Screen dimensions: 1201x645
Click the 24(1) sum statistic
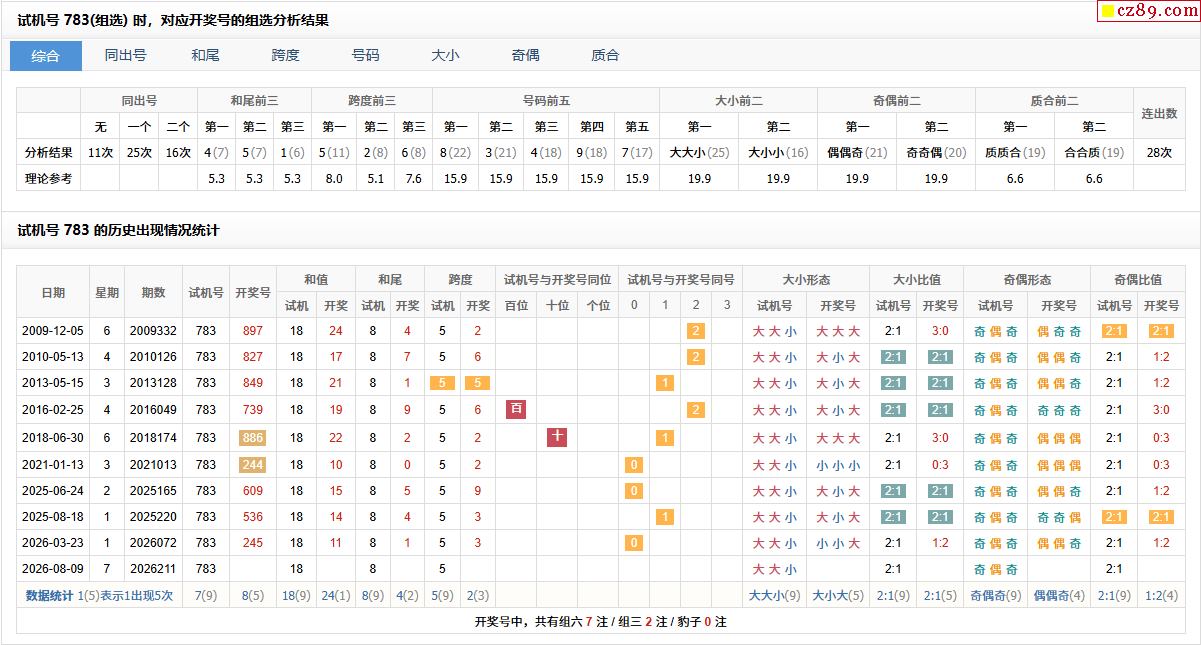click(335, 595)
